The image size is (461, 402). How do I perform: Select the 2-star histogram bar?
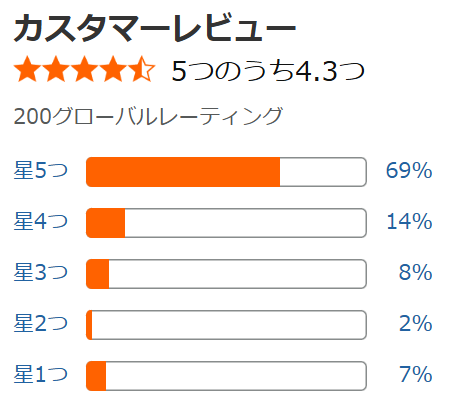tap(226, 325)
